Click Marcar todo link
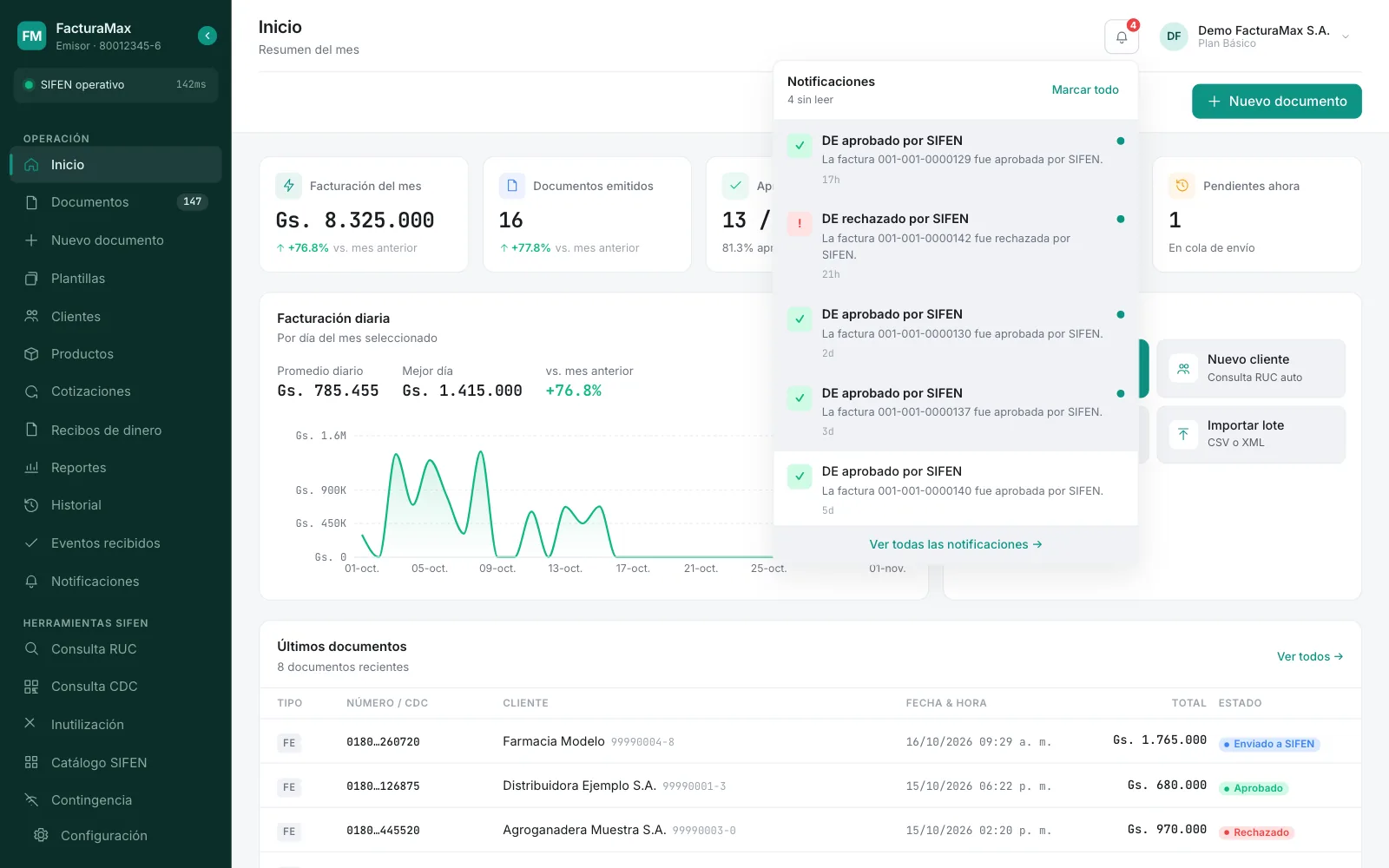This screenshot has height=868, width=1389. click(1085, 89)
